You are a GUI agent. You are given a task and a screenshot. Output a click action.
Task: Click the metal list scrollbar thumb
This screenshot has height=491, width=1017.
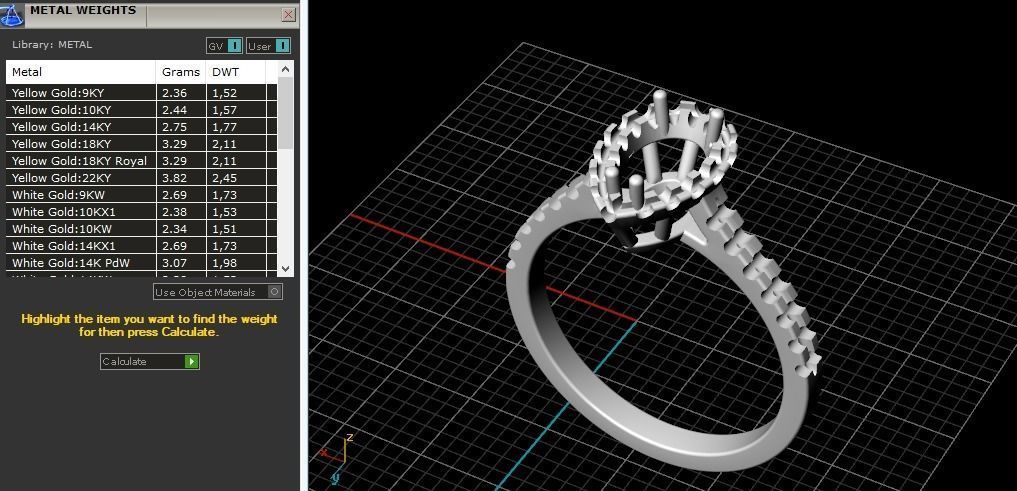tap(285, 112)
